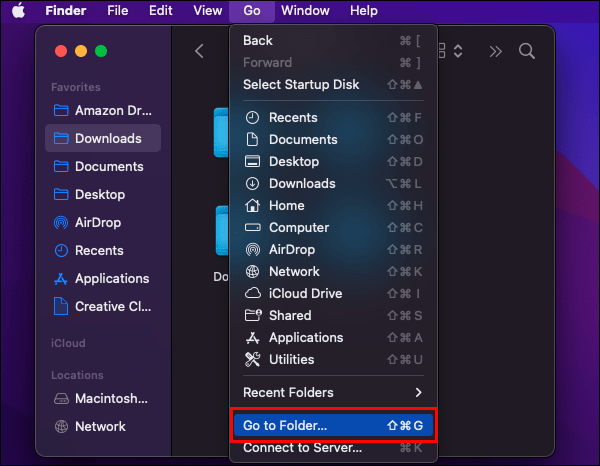Show more toolbar items double chevron
This screenshot has height=466, width=600.
coord(495,51)
